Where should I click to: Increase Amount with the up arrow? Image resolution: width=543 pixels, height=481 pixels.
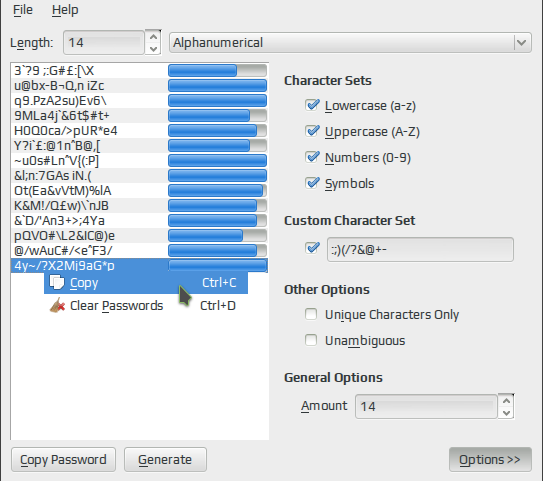click(506, 401)
